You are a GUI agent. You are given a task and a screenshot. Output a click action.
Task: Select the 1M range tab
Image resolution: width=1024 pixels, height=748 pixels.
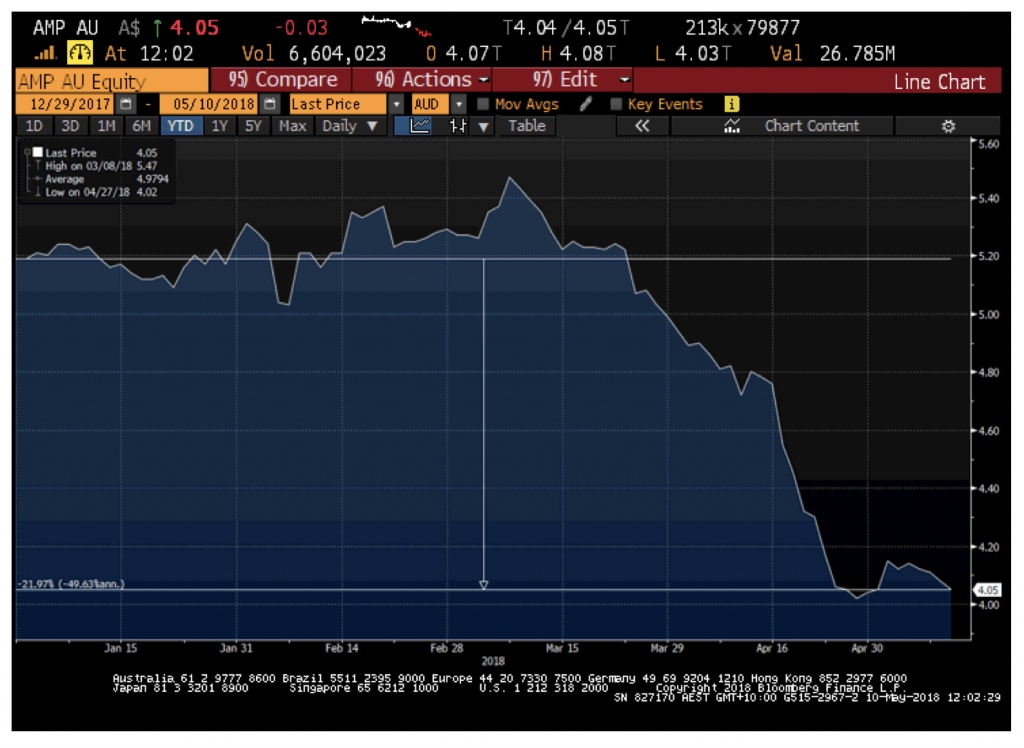click(x=106, y=126)
